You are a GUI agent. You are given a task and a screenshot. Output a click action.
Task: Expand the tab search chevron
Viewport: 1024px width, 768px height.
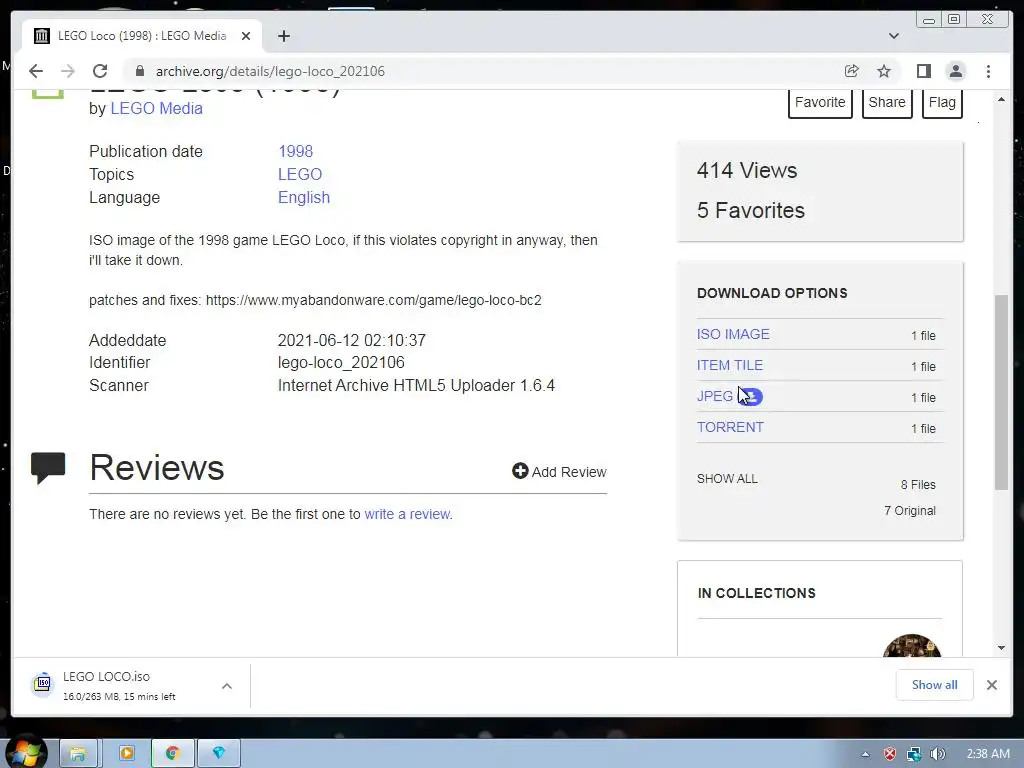point(894,36)
